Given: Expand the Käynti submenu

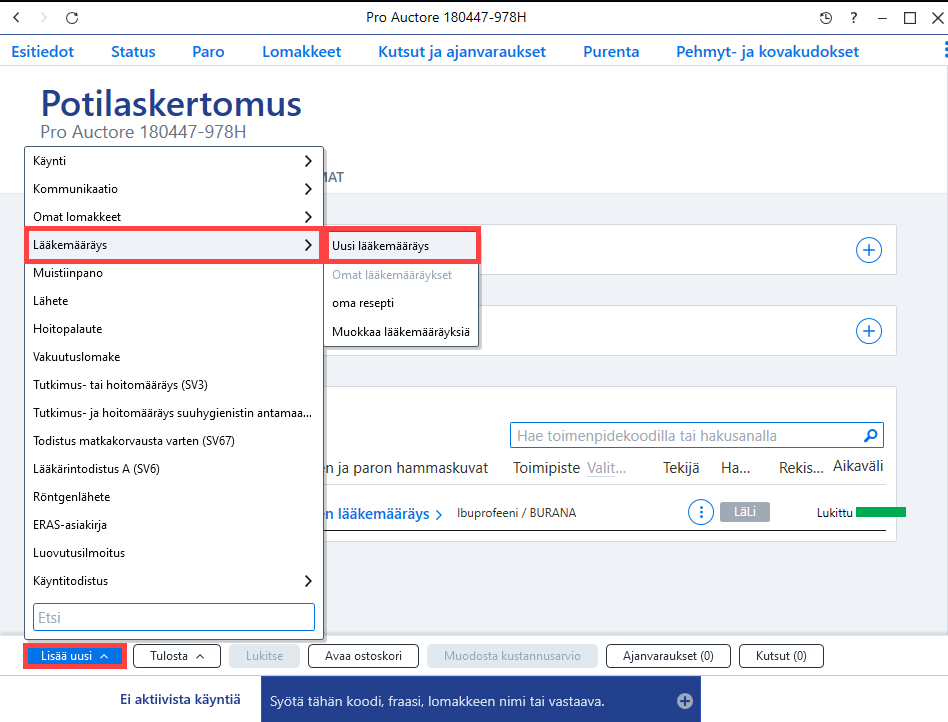Looking at the screenshot, I should (x=174, y=161).
